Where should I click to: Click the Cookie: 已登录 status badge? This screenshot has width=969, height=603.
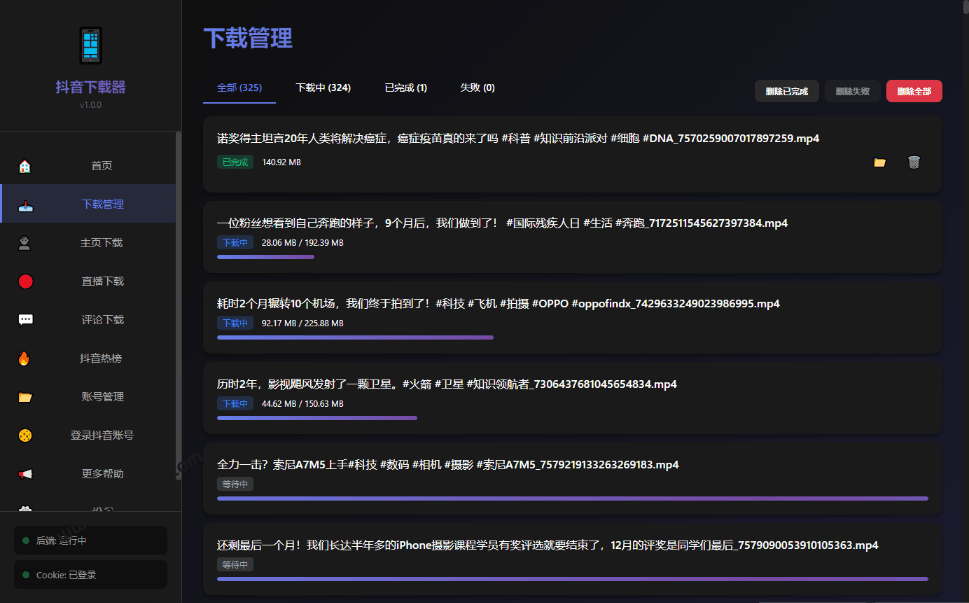pos(89,574)
